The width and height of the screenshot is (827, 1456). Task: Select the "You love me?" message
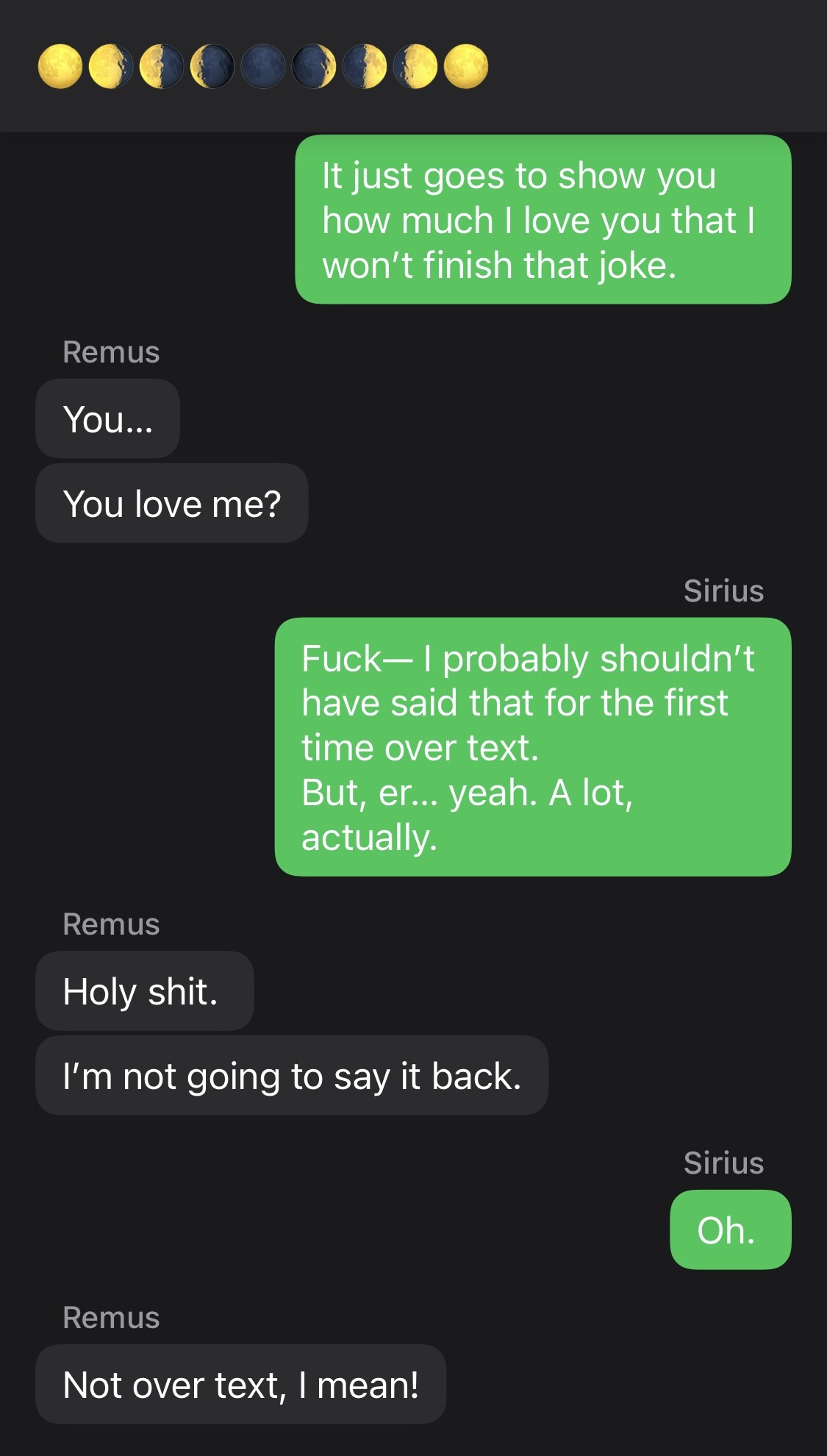[172, 504]
